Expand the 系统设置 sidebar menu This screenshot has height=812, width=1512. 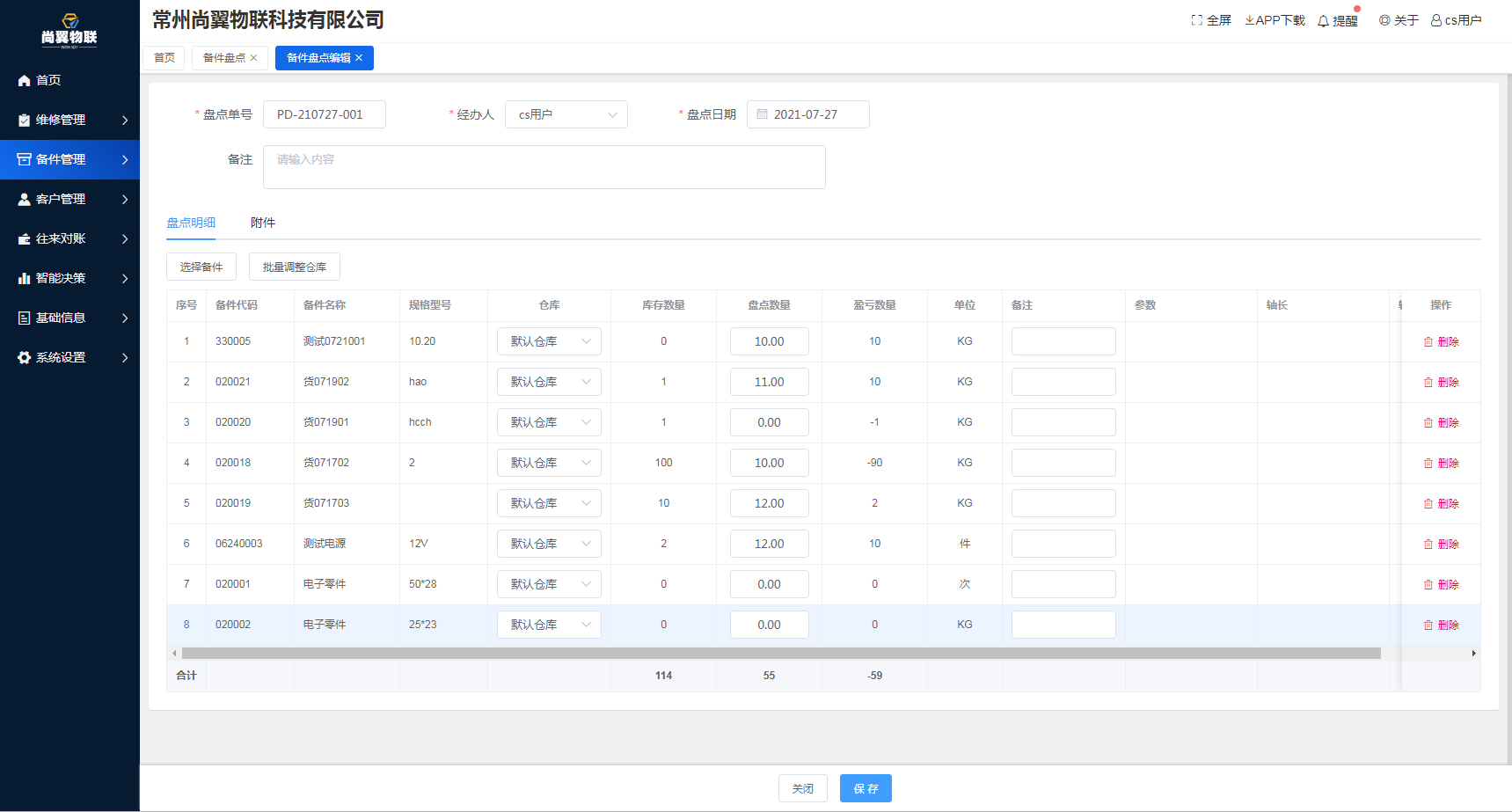pyautogui.click(x=69, y=357)
